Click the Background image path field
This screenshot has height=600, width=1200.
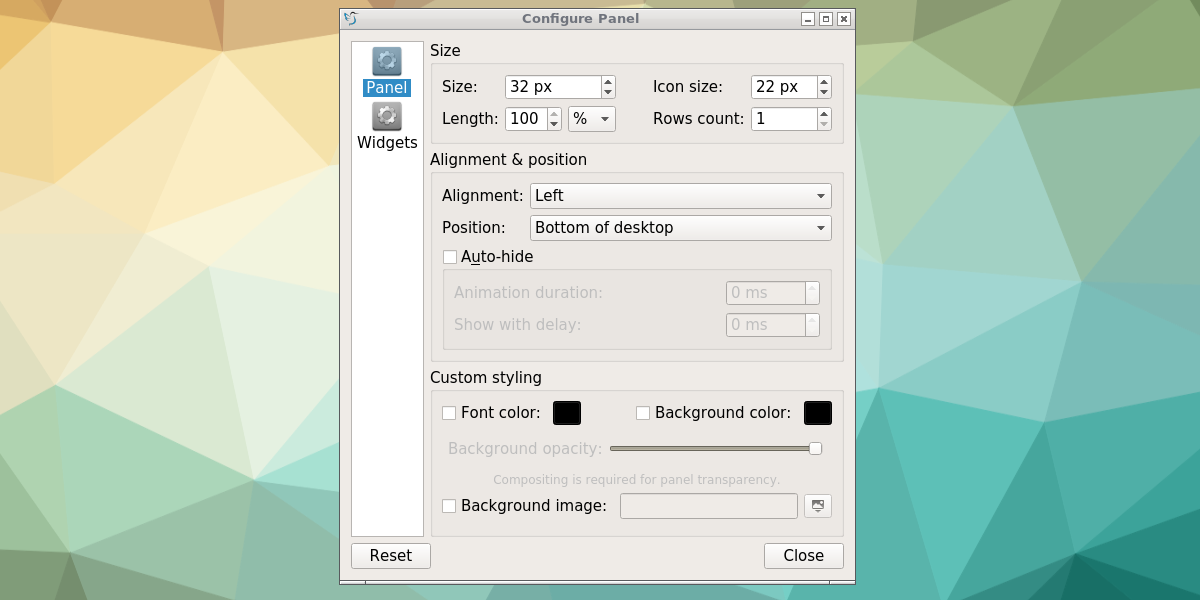[709, 506]
